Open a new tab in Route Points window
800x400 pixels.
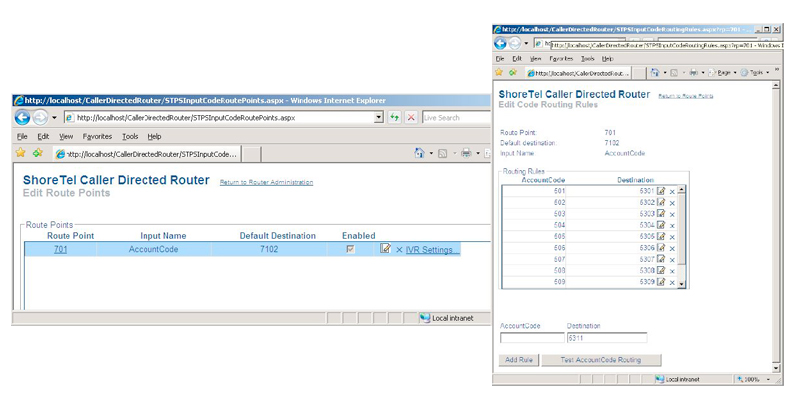(252, 154)
